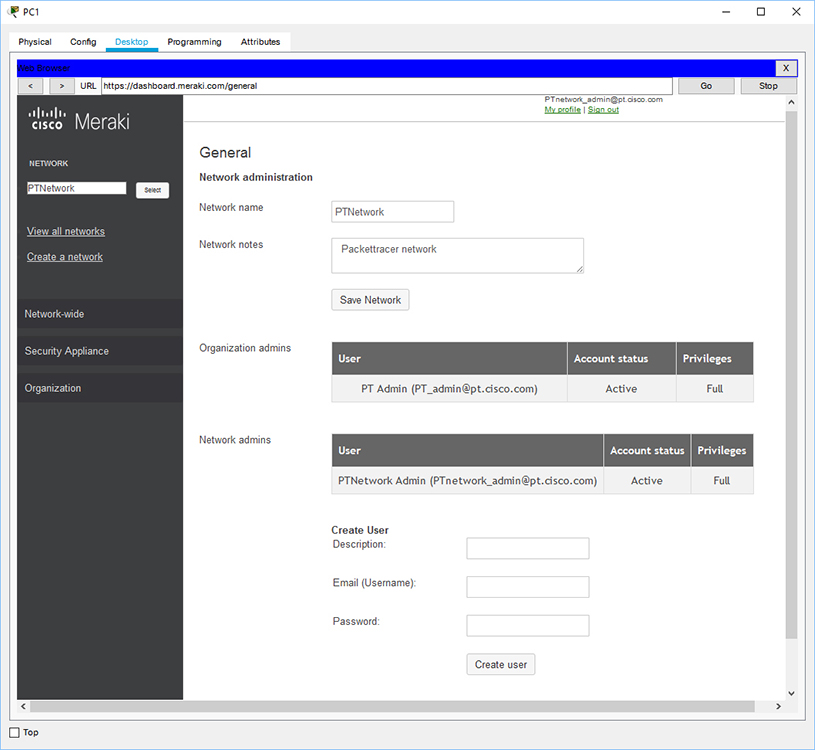Viewport: 815px width, 750px height.
Task: Click the horizontal scrollbar right arrow
Action: (x=778, y=706)
